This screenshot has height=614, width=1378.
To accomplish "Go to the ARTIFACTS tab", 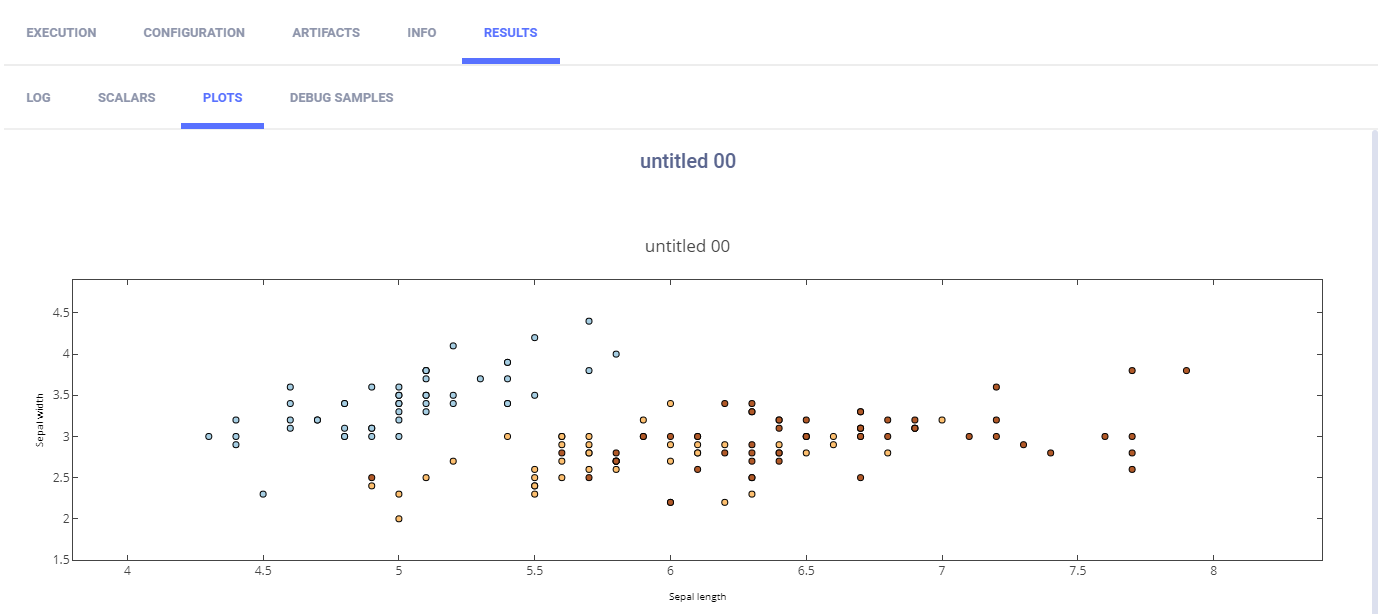I will pos(326,33).
